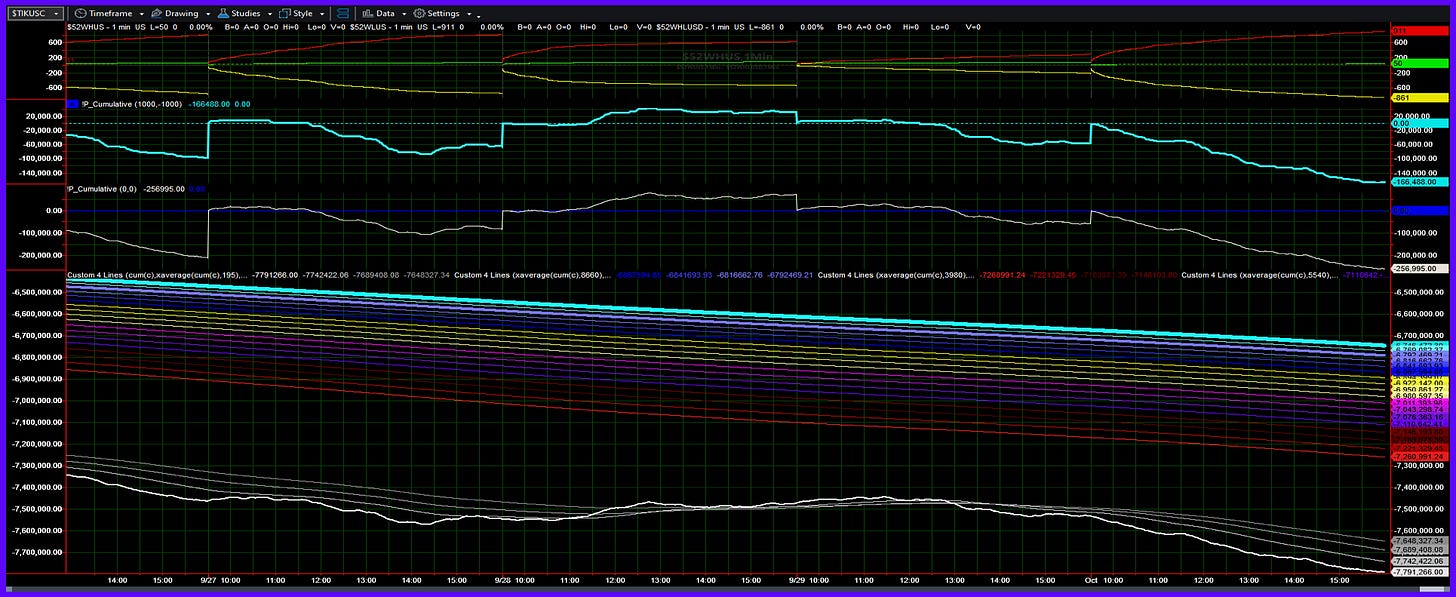This screenshot has width=1456, height=597.
Task: Open the Timeframe menu
Action: (x=109, y=13)
